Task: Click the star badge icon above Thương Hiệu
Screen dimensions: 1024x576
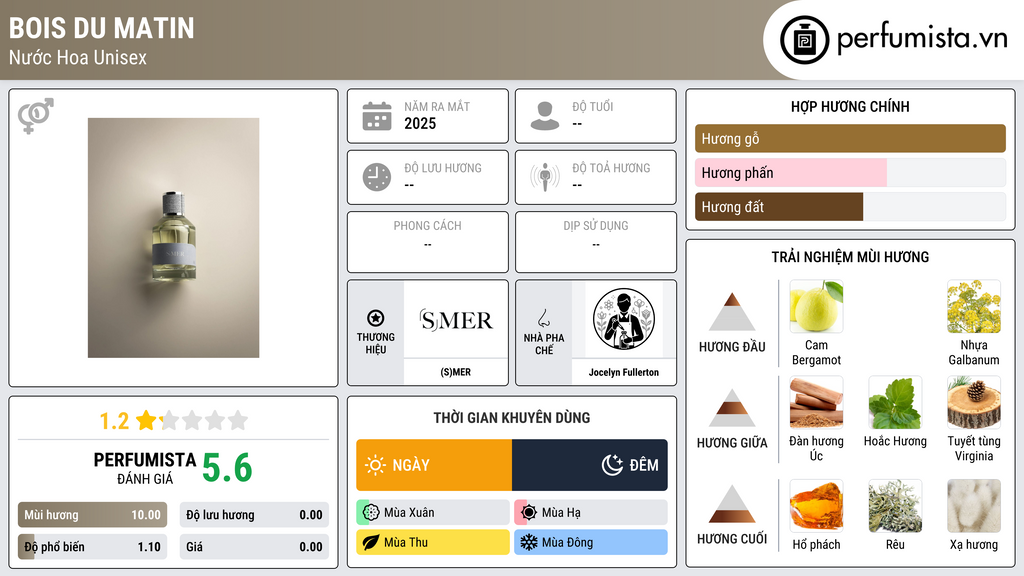Action: coord(376,318)
